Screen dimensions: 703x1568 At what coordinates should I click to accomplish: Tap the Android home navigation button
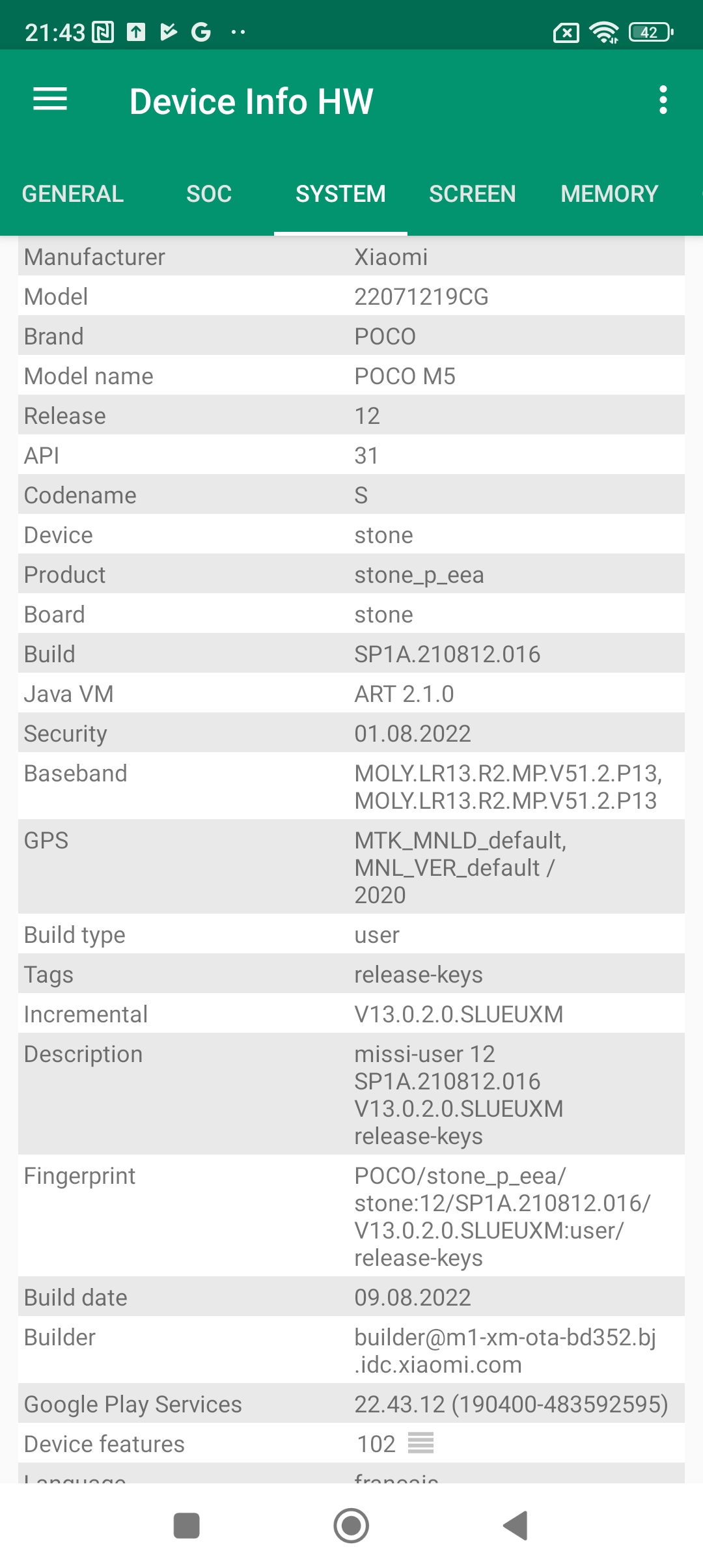click(x=351, y=1525)
